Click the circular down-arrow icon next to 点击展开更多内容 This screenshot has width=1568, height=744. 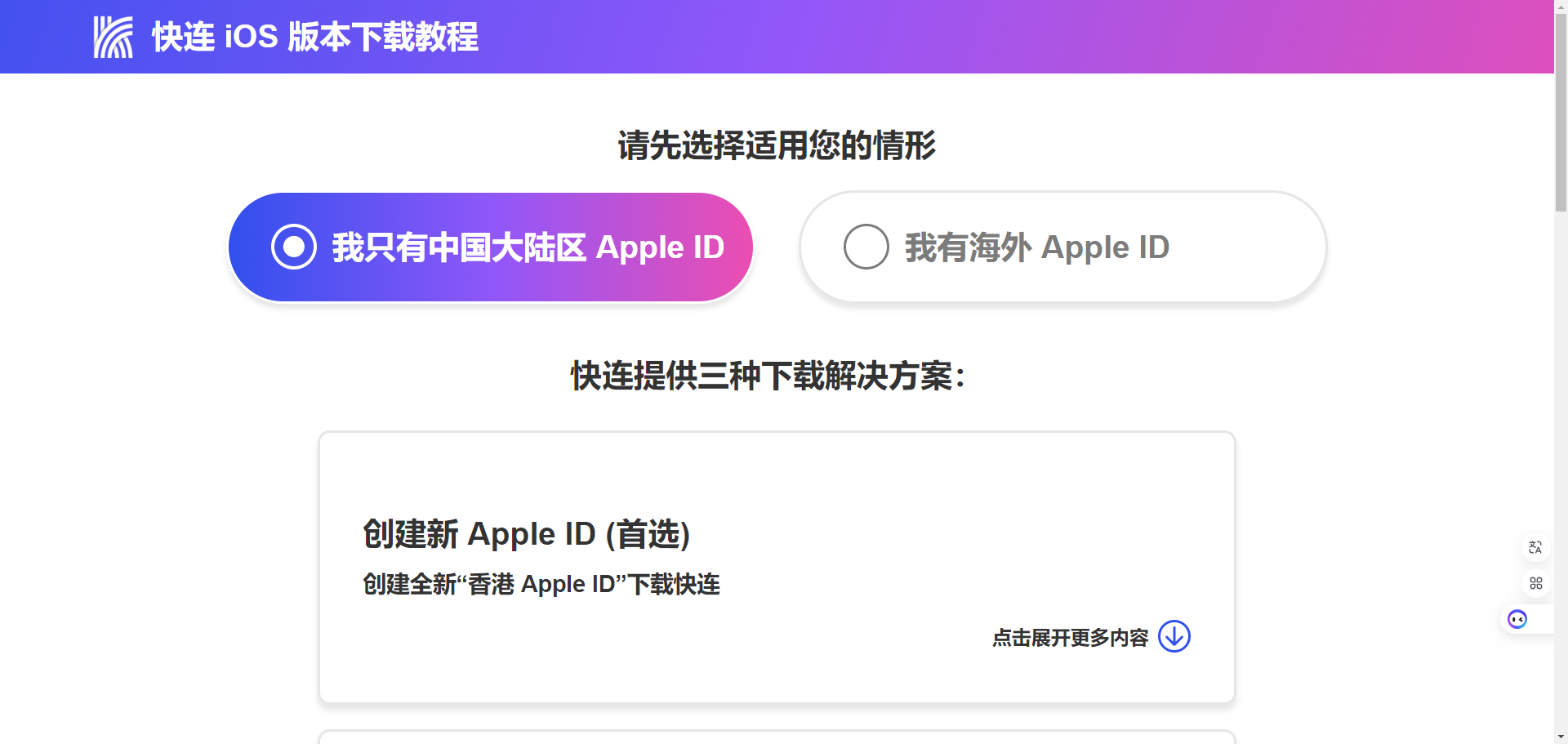1174,637
